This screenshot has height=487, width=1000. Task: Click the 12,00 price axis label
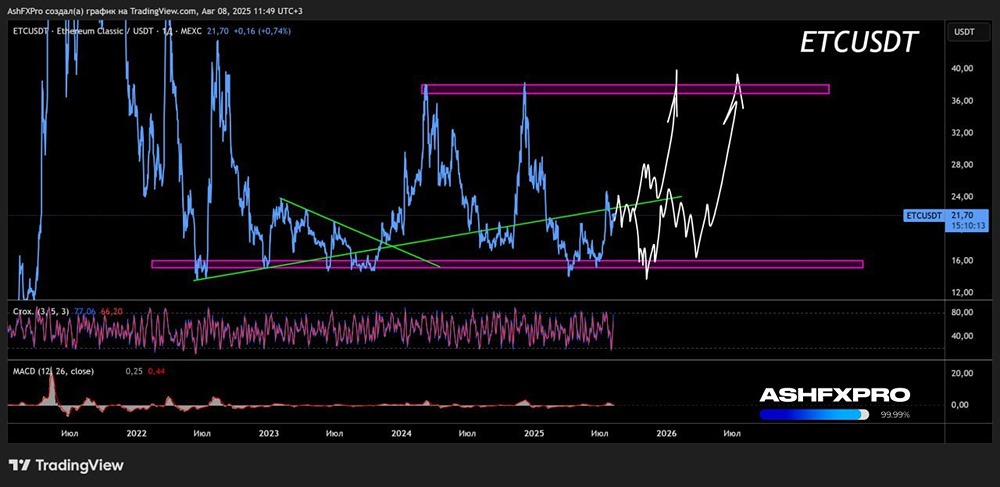(x=962, y=292)
